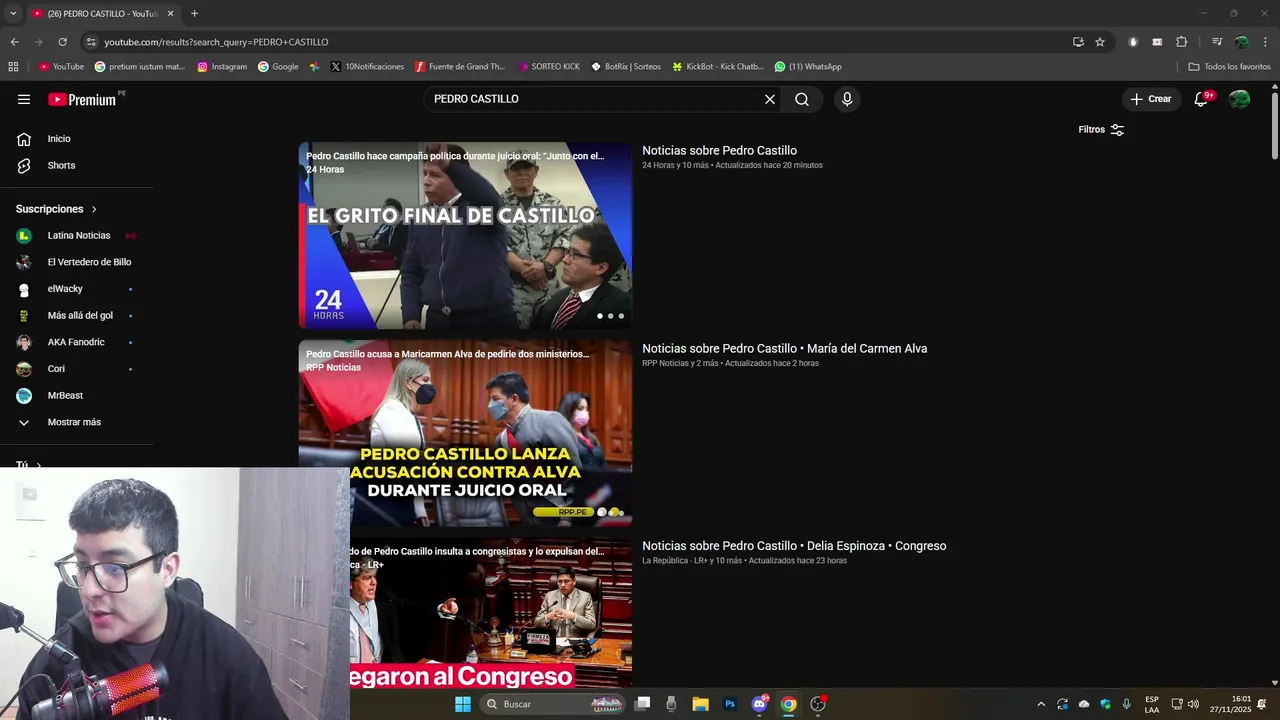The width and height of the screenshot is (1280, 720).
Task: Click the magnifier search button
Action: point(802,99)
